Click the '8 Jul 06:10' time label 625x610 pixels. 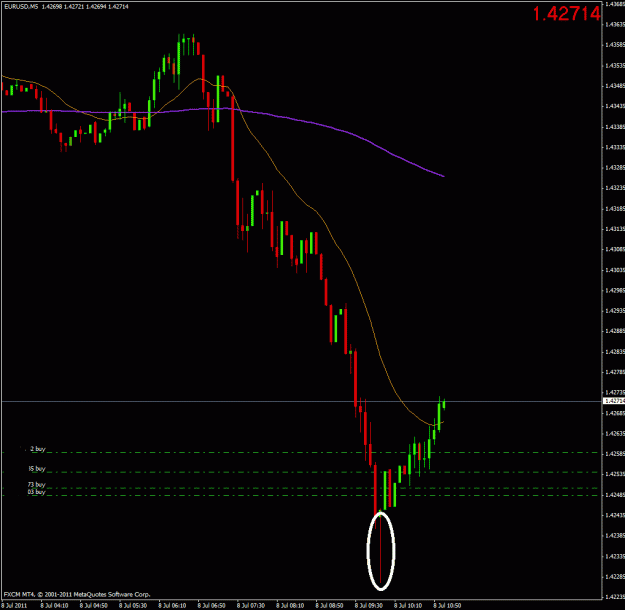(172, 606)
